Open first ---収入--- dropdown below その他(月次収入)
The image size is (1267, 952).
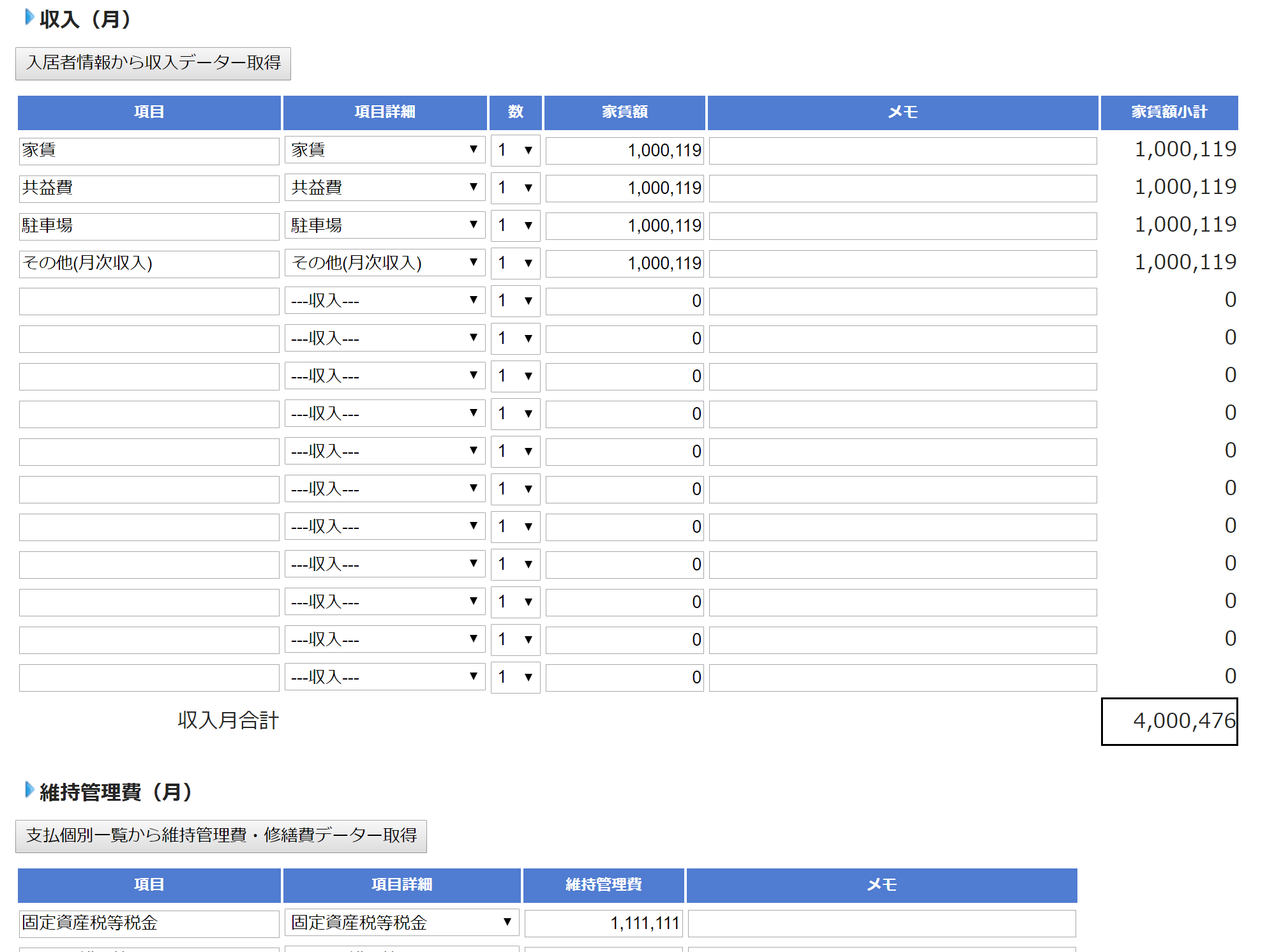(384, 301)
